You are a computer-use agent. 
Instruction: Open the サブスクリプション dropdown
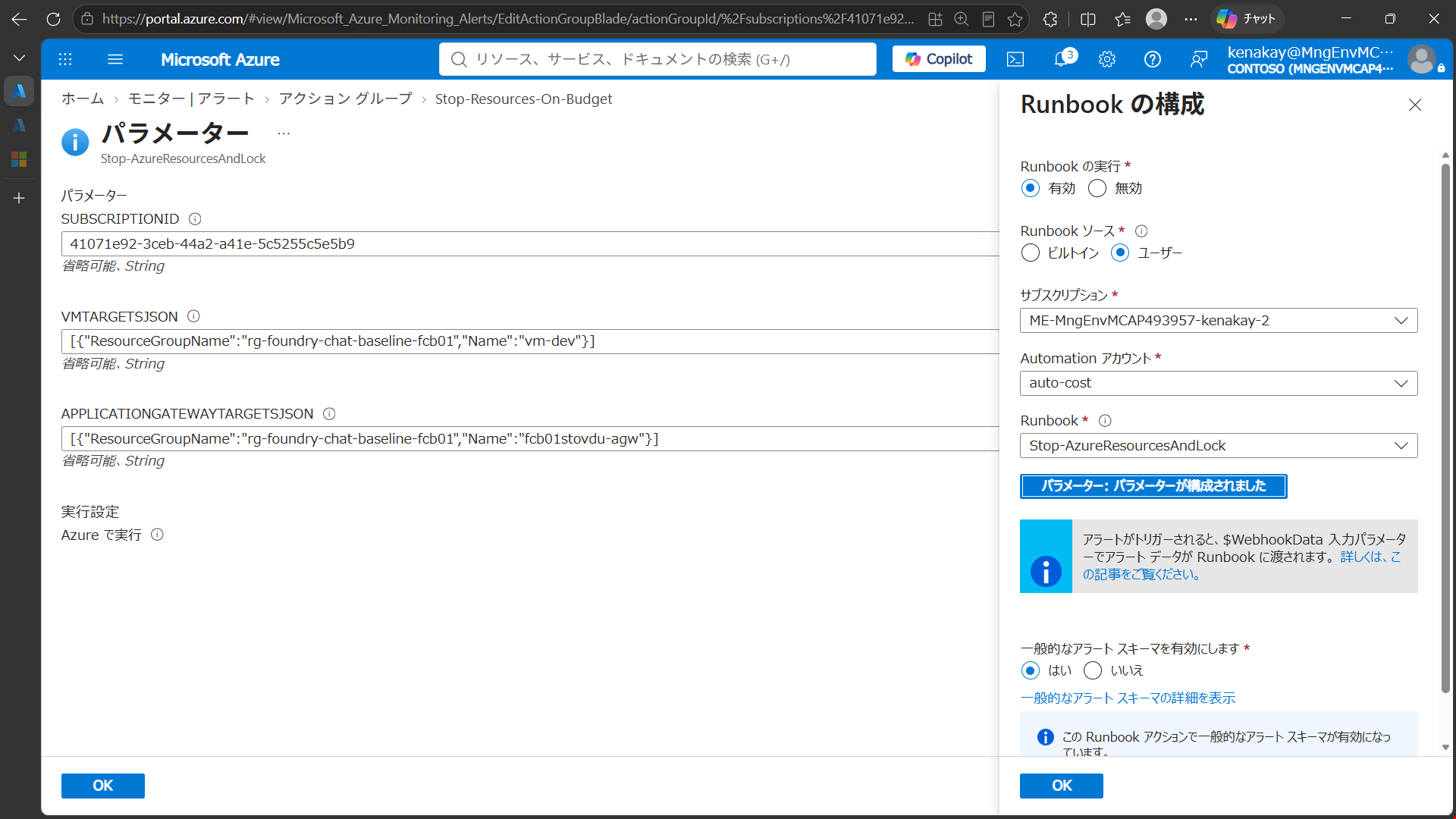pos(1219,321)
